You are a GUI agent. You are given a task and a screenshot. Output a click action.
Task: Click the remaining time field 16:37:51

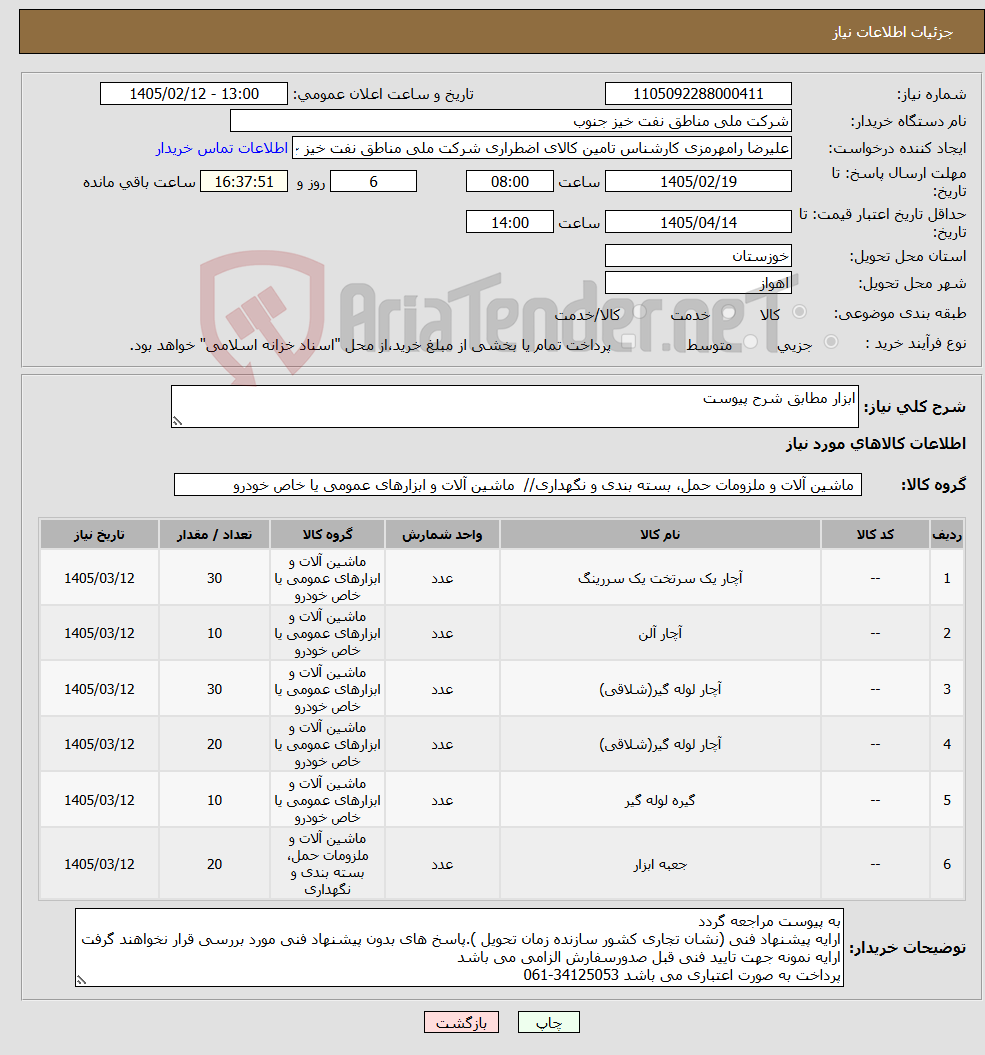click(244, 182)
